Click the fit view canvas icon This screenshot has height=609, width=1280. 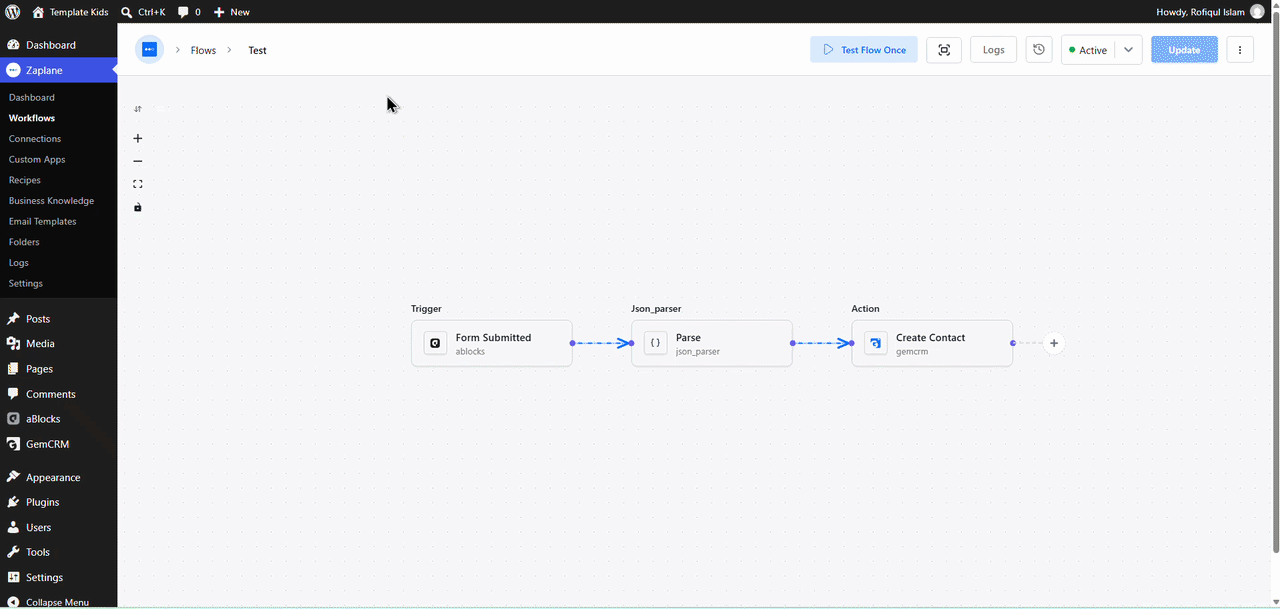pyautogui.click(x=138, y=184)
